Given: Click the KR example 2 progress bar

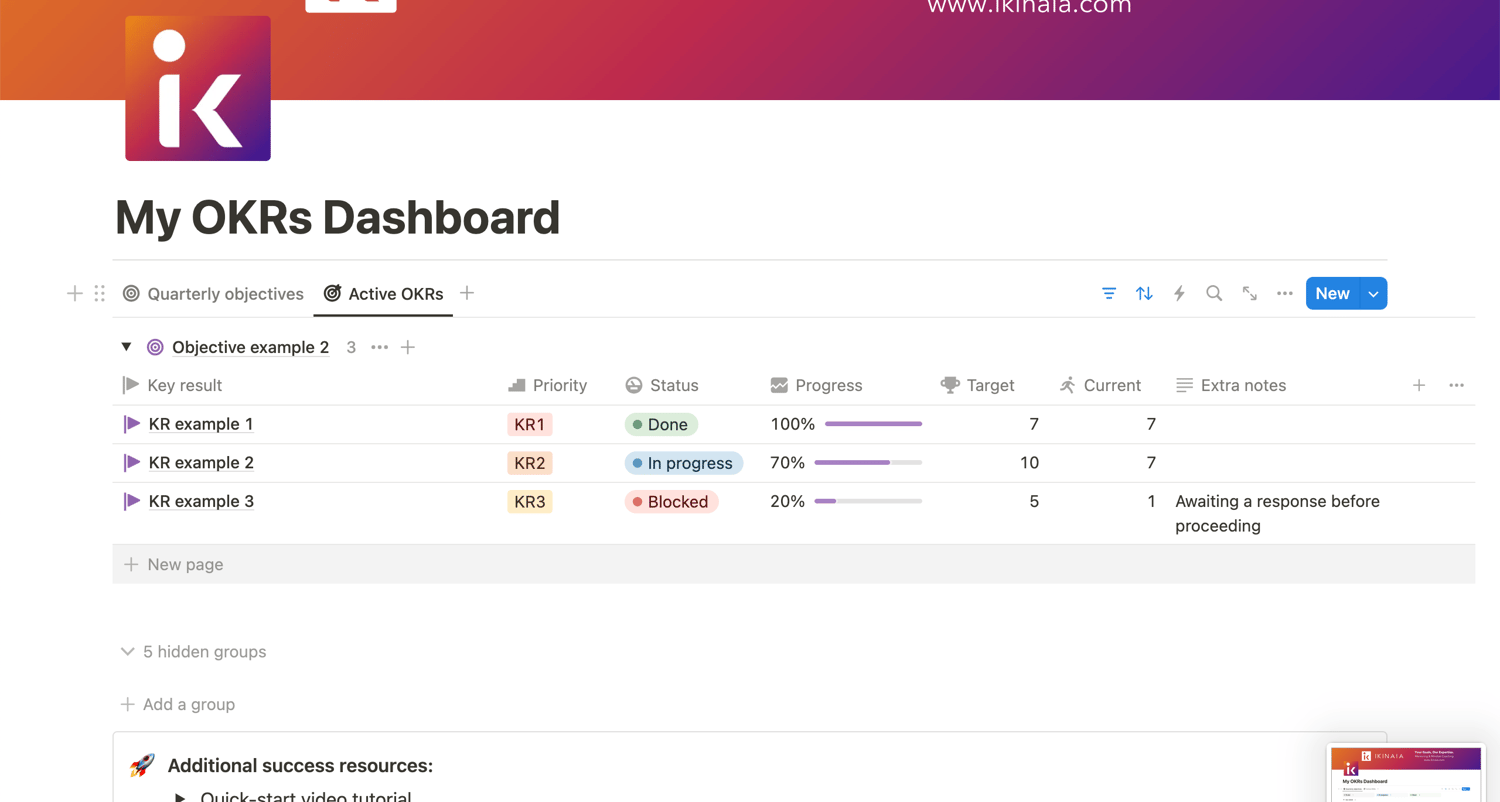Looking at the screenshot, I should pos(868,463).
